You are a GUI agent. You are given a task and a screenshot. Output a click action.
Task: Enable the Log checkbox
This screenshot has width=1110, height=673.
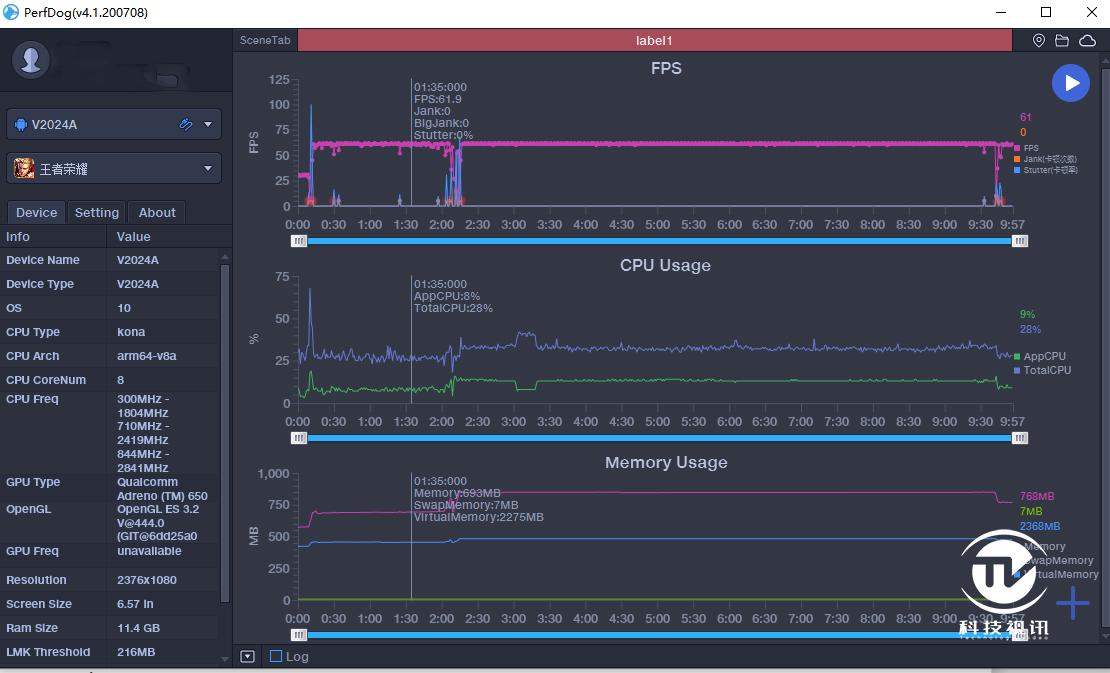tap(276, 657)
